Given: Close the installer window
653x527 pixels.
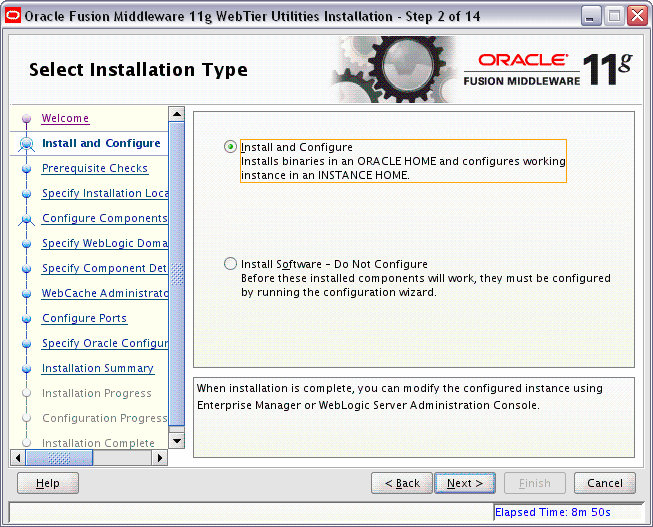Looking at the screenshot, I should click(638, 16).
